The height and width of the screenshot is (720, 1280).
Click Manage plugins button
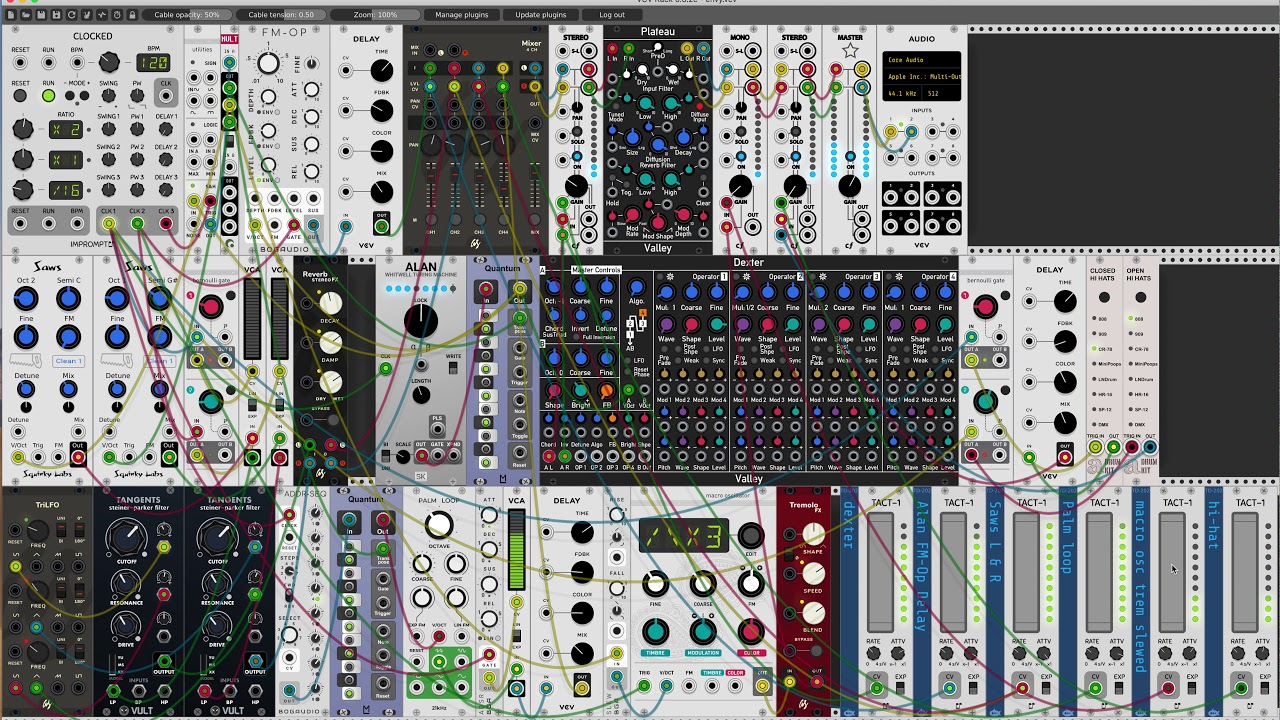pyautogui.click(x=461, y=15)
